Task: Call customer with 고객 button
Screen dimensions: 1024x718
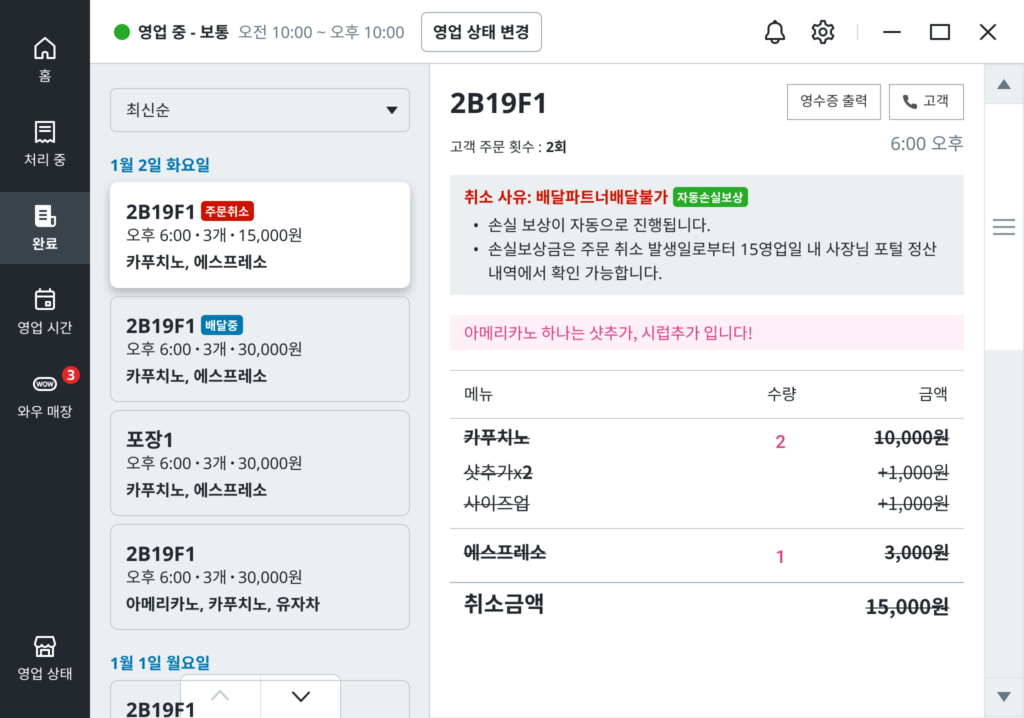Action: (x=926, y=101)
